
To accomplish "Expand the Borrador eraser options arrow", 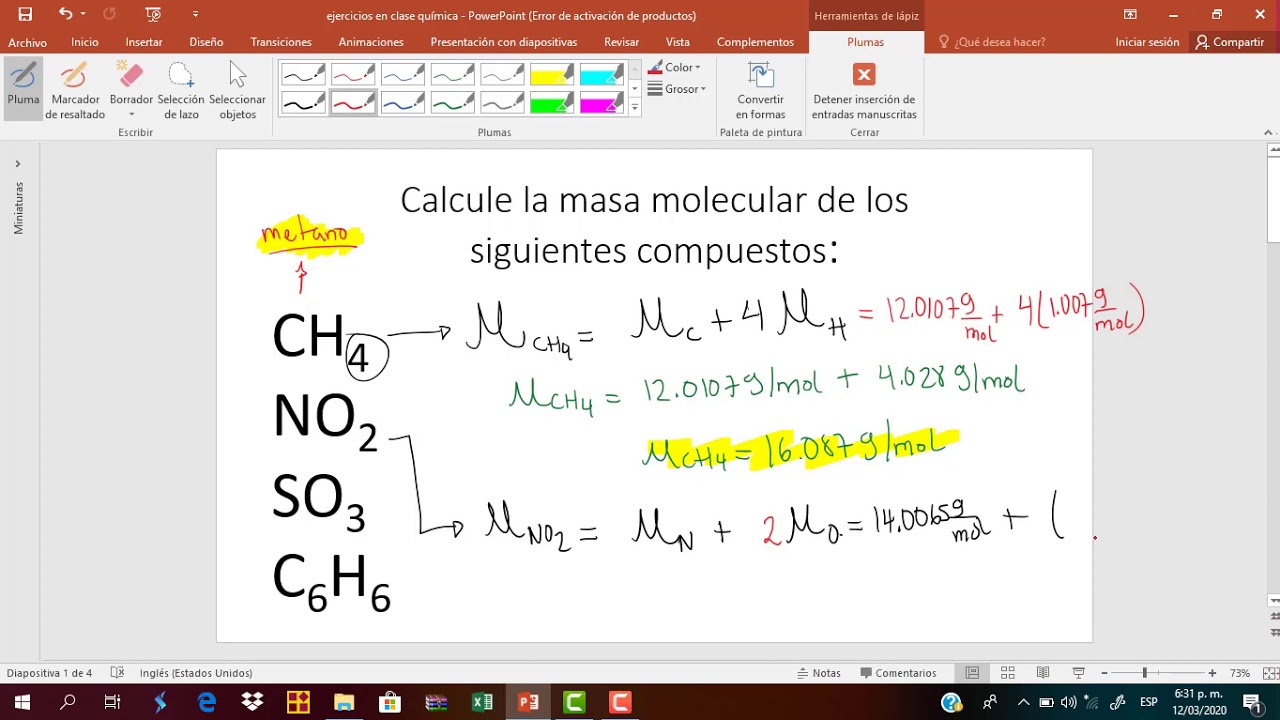I will click(x=131, y=114).
